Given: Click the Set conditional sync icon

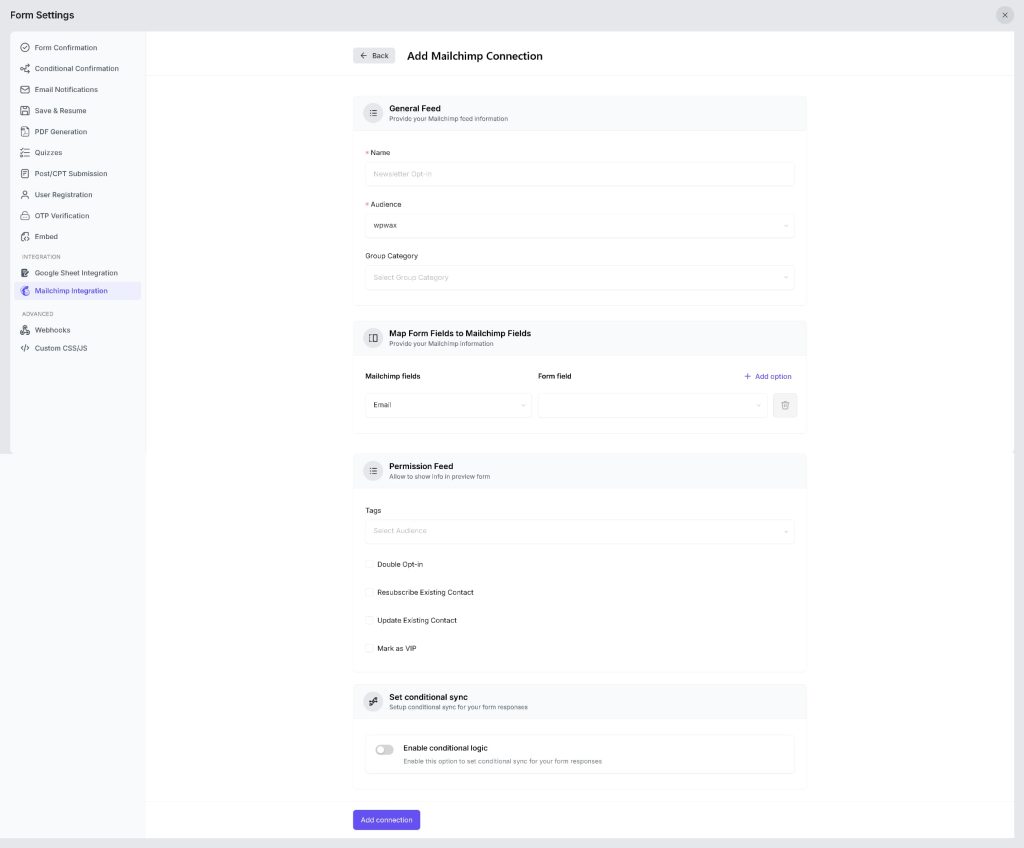Looking at the screenshot, I should [373, 702].
